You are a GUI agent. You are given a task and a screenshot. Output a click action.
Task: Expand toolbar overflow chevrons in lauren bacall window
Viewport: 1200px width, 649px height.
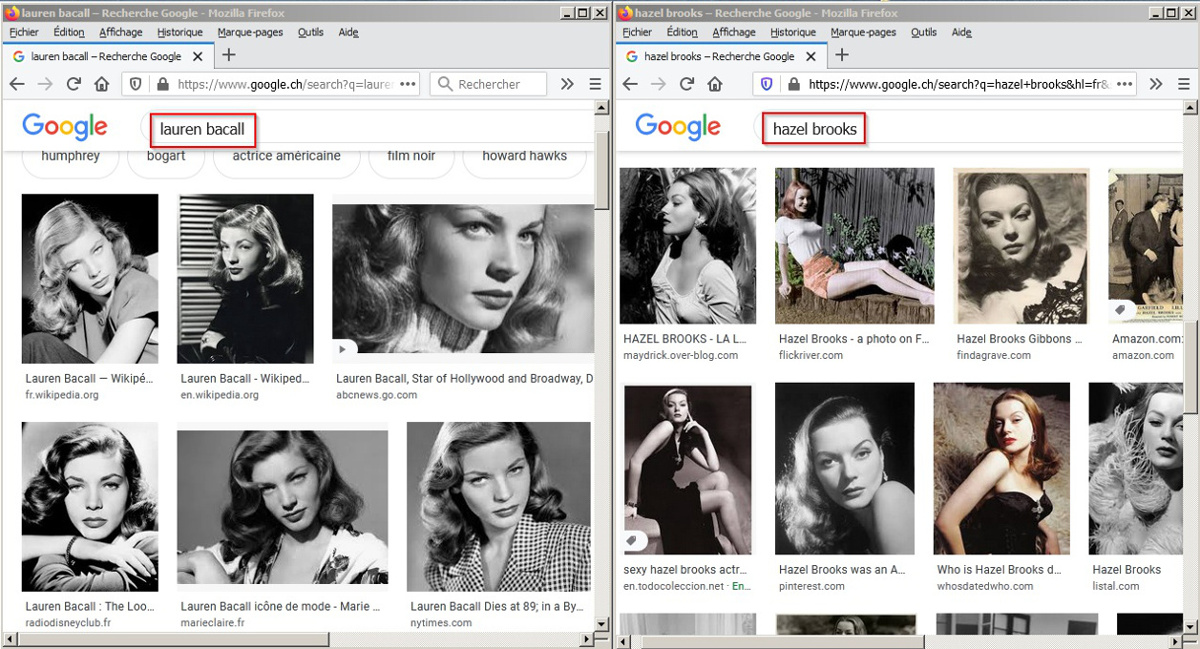pyautogui.click(x=567, y=84)
